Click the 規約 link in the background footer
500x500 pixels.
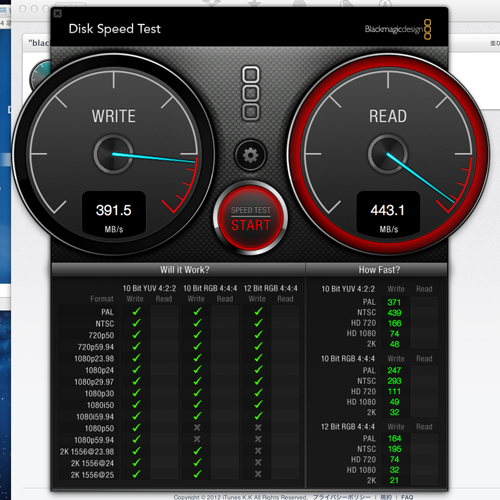[x=386, y=497]
